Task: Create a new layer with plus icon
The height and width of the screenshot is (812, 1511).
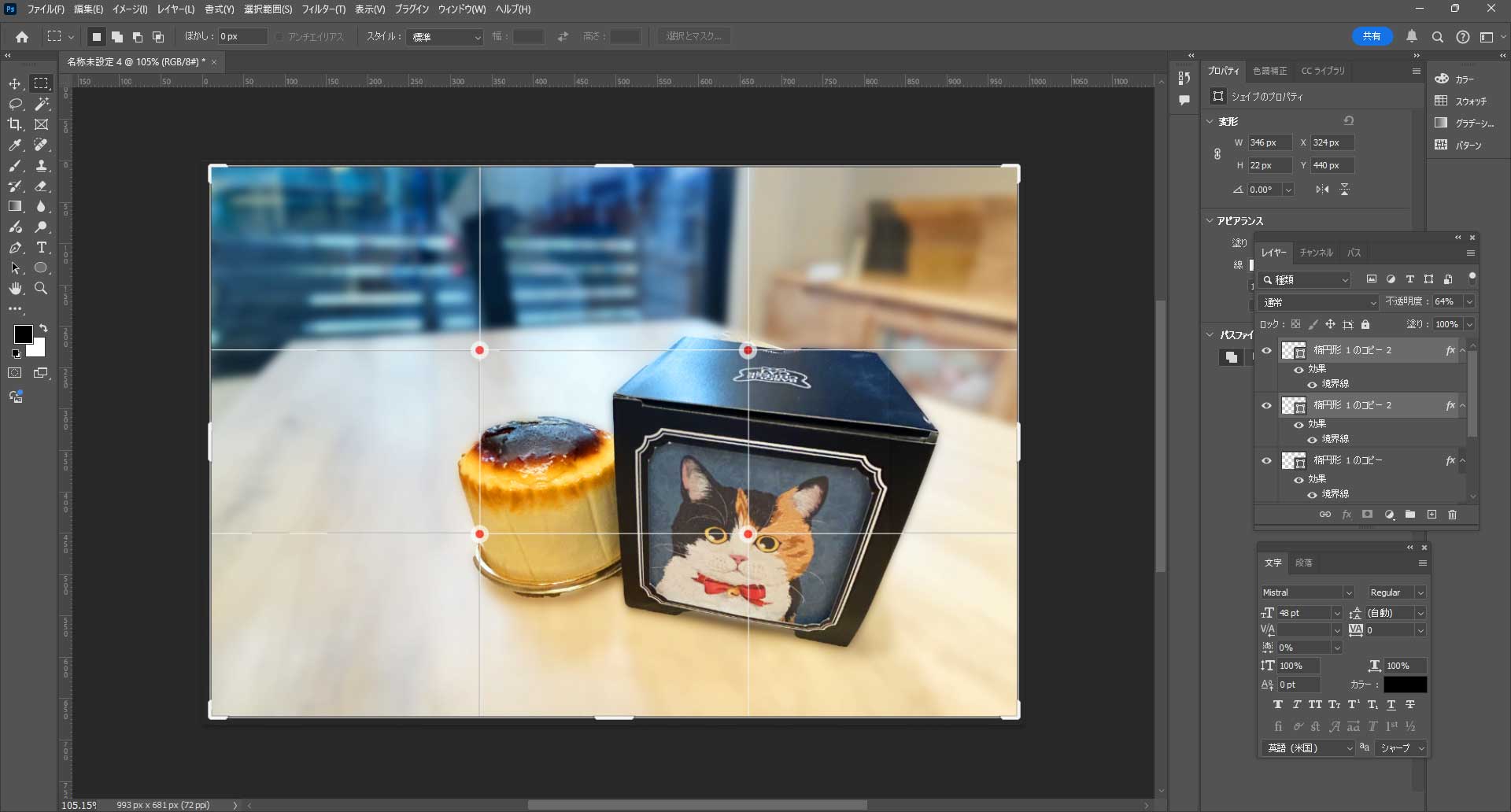Action: [1432, 515]
